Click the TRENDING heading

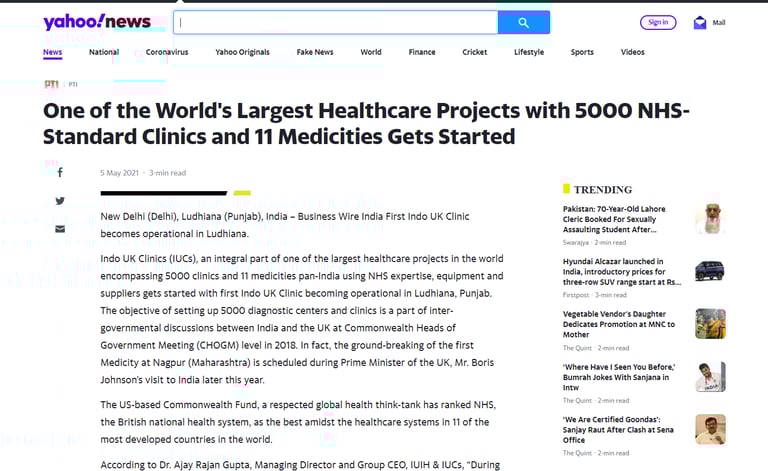point(603,189)
